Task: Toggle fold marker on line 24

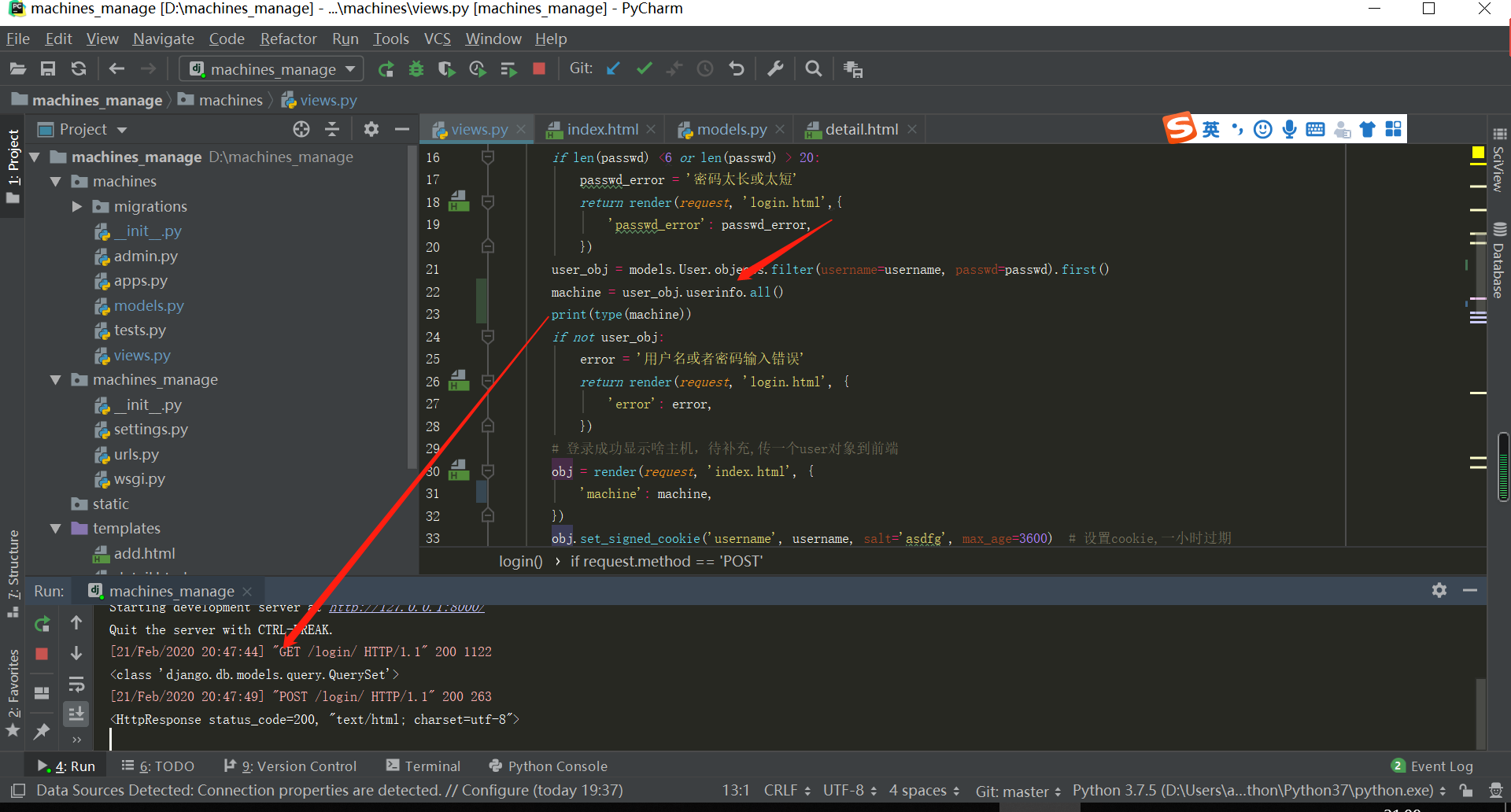Action: pos(488,337)
